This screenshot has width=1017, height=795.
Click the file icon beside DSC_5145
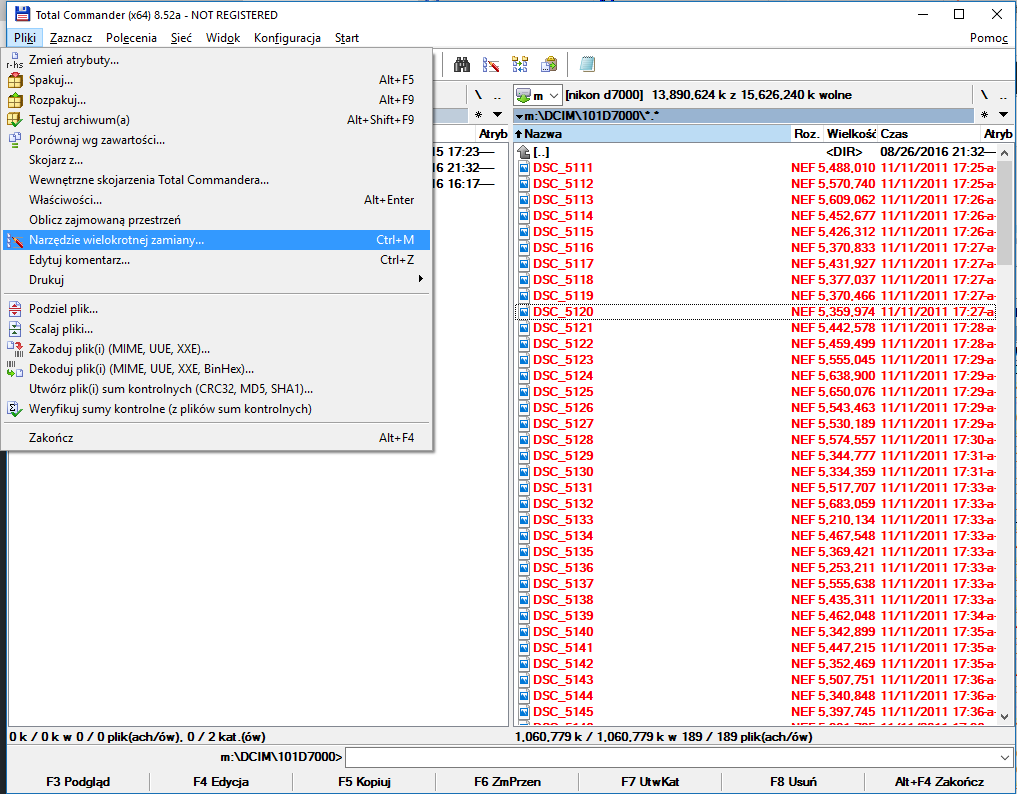(524, 712)
